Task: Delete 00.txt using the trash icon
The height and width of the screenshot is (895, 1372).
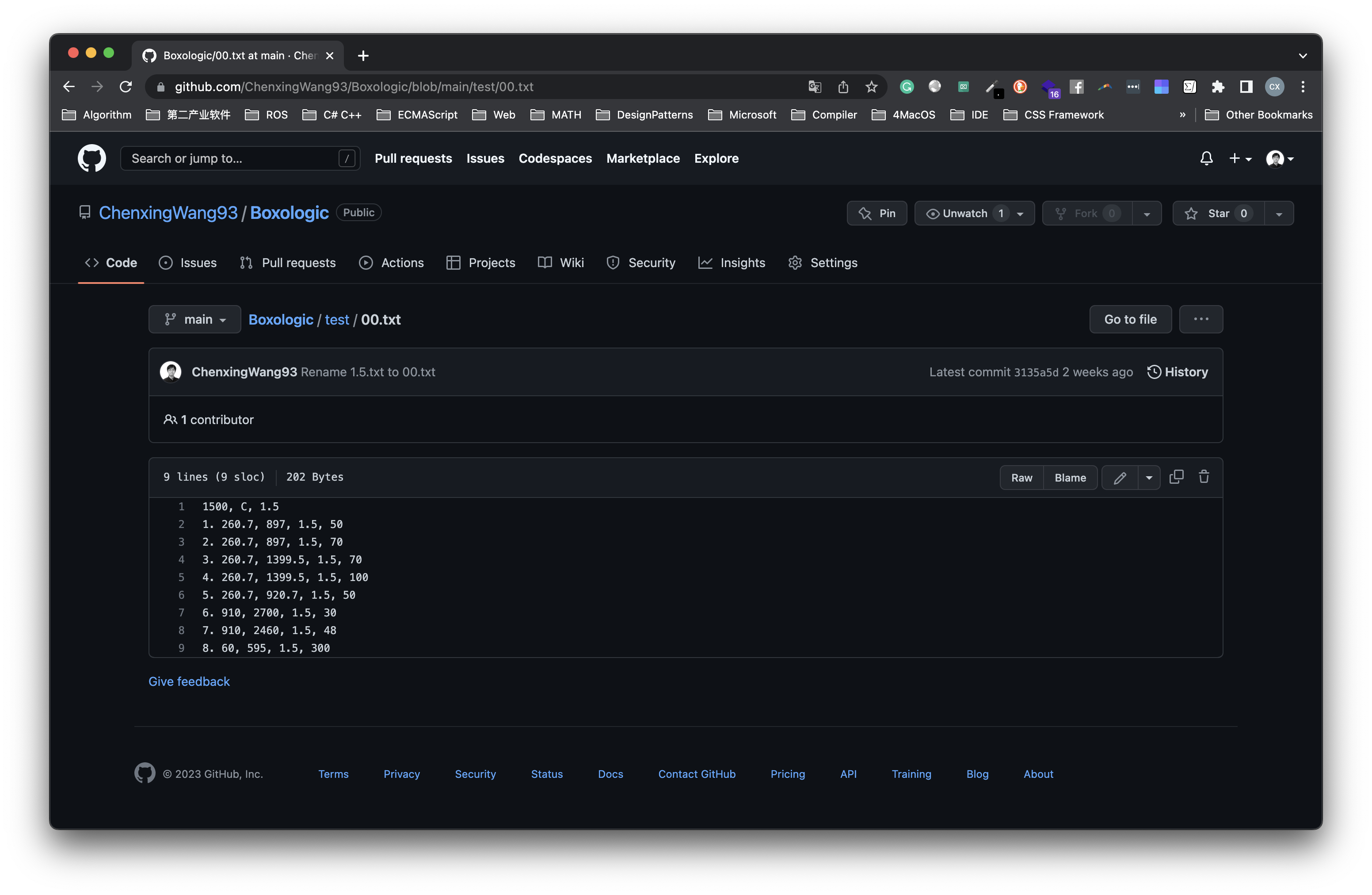Action: [x=1204, y=477]
